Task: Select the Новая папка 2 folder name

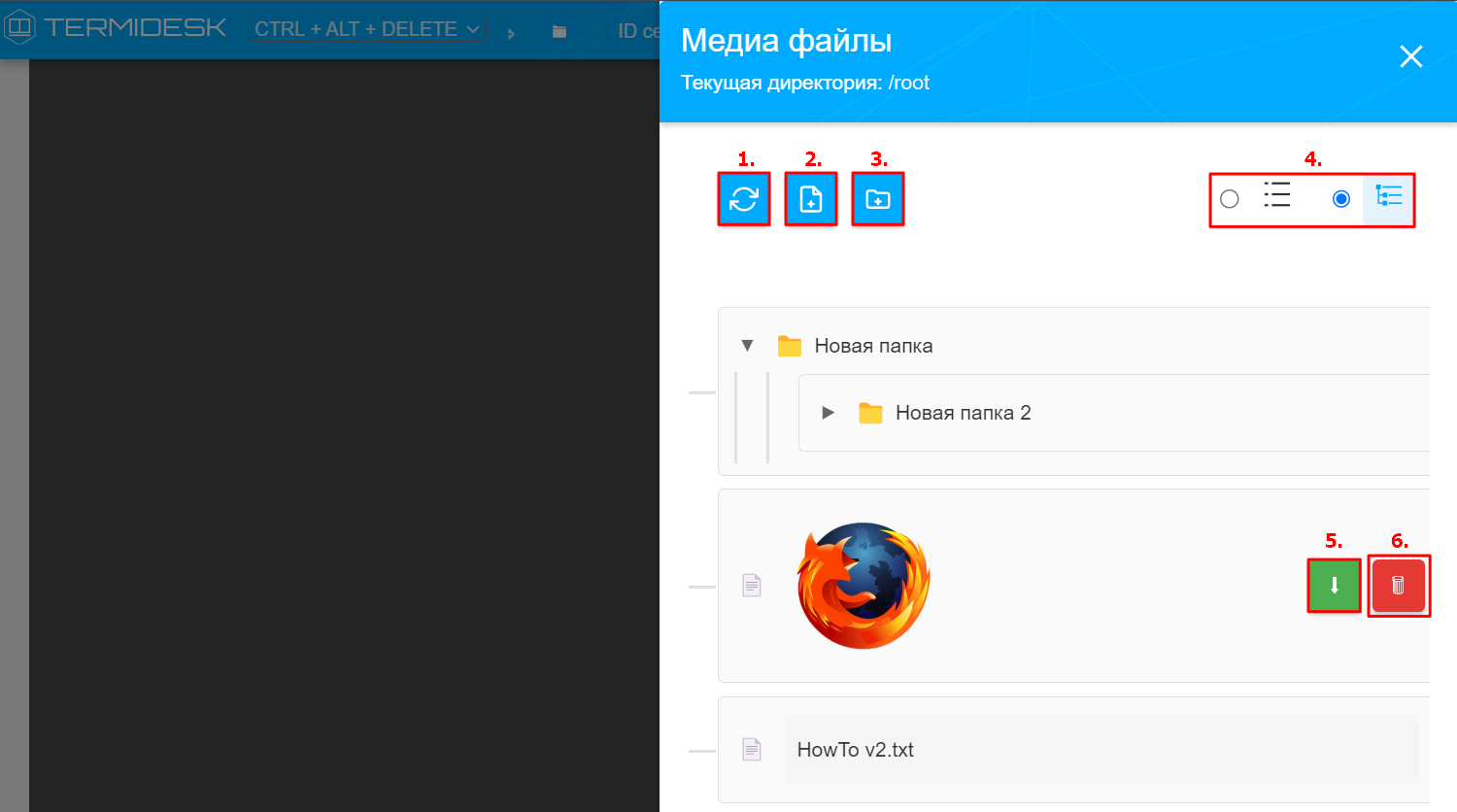Action: tap(963, 413)
